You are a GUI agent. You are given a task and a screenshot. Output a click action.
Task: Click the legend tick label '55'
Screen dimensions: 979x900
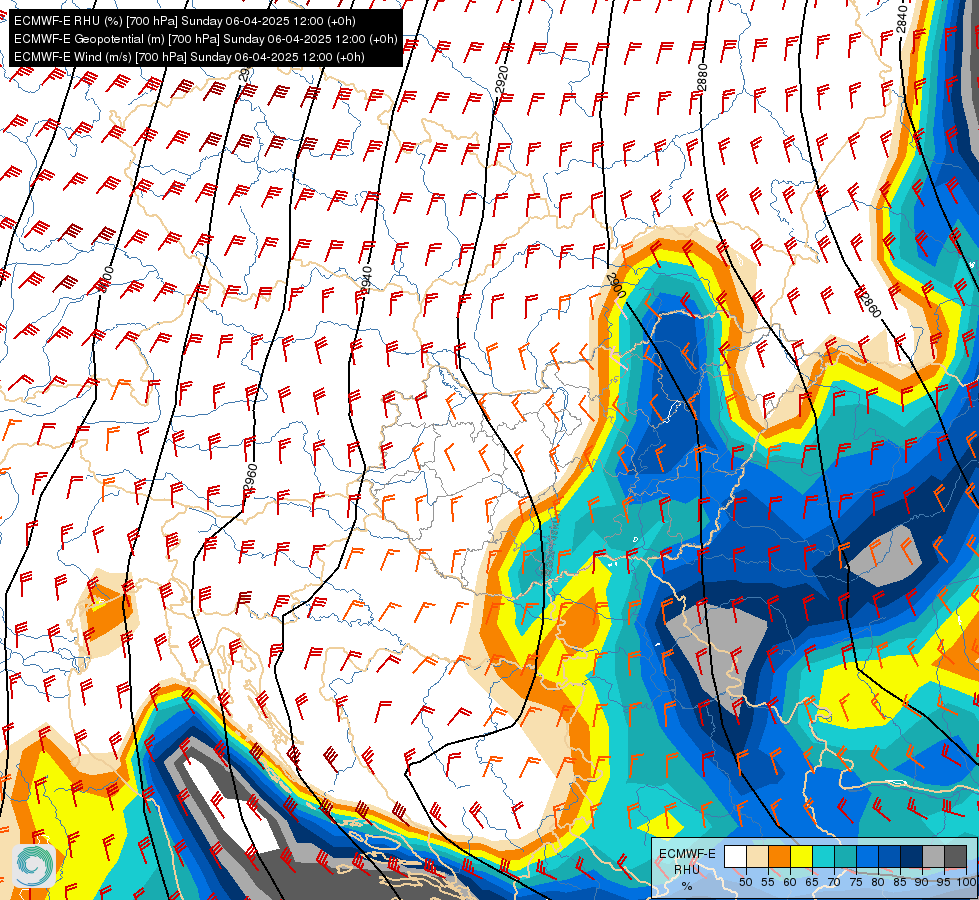tap(767, 882)
